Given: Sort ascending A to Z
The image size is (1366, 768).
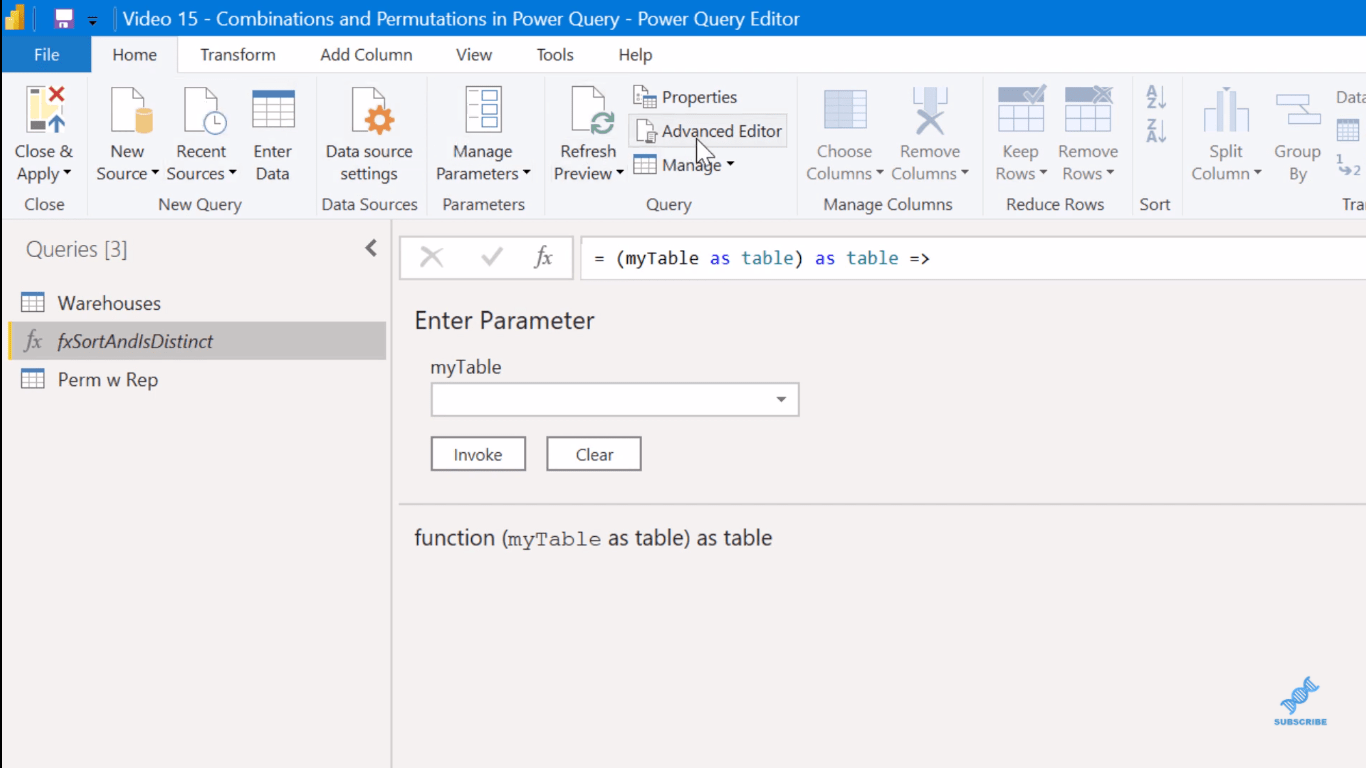Looking at the screenshot, I should (1156, 97).
